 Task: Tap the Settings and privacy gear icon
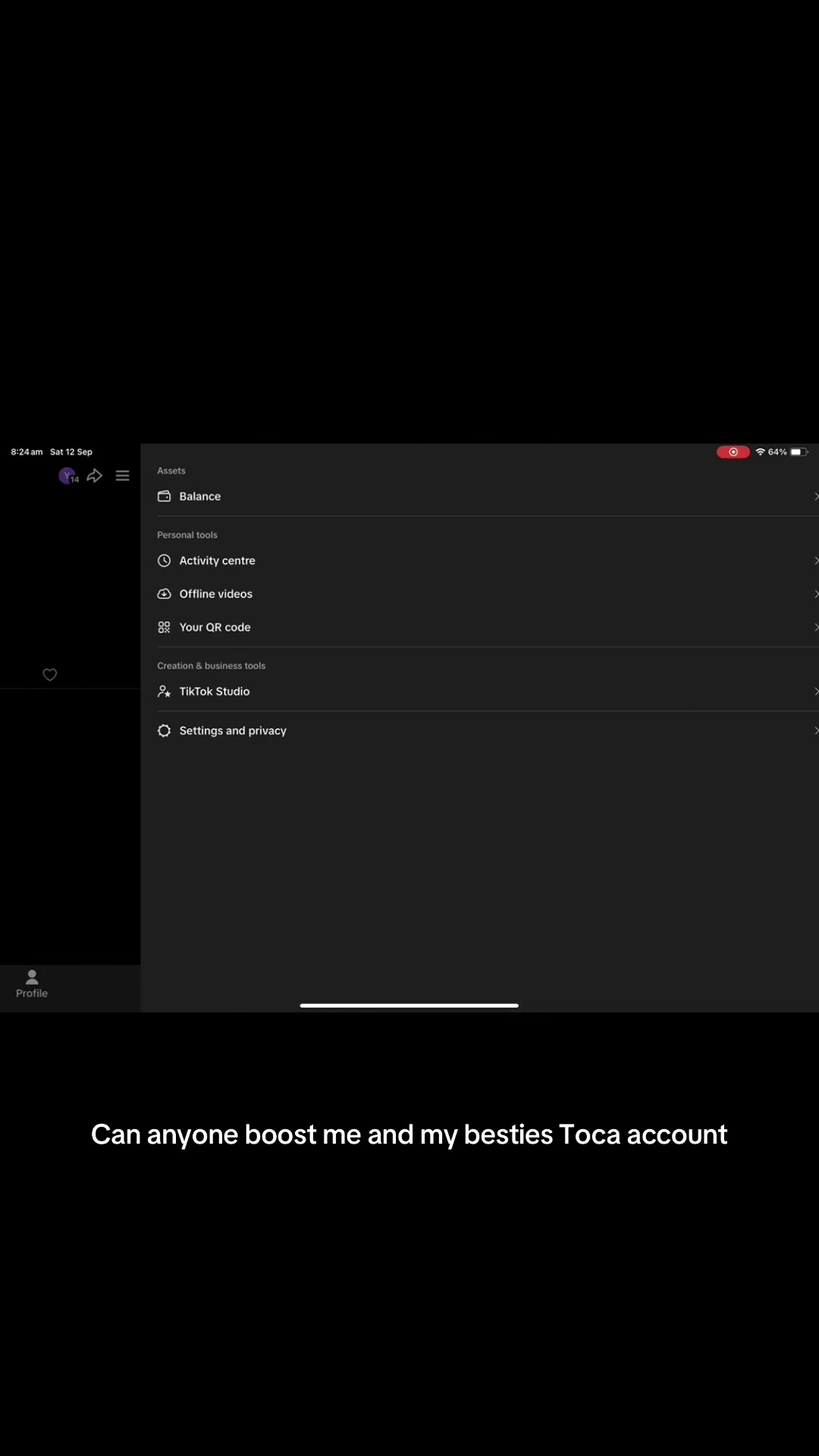164,730
